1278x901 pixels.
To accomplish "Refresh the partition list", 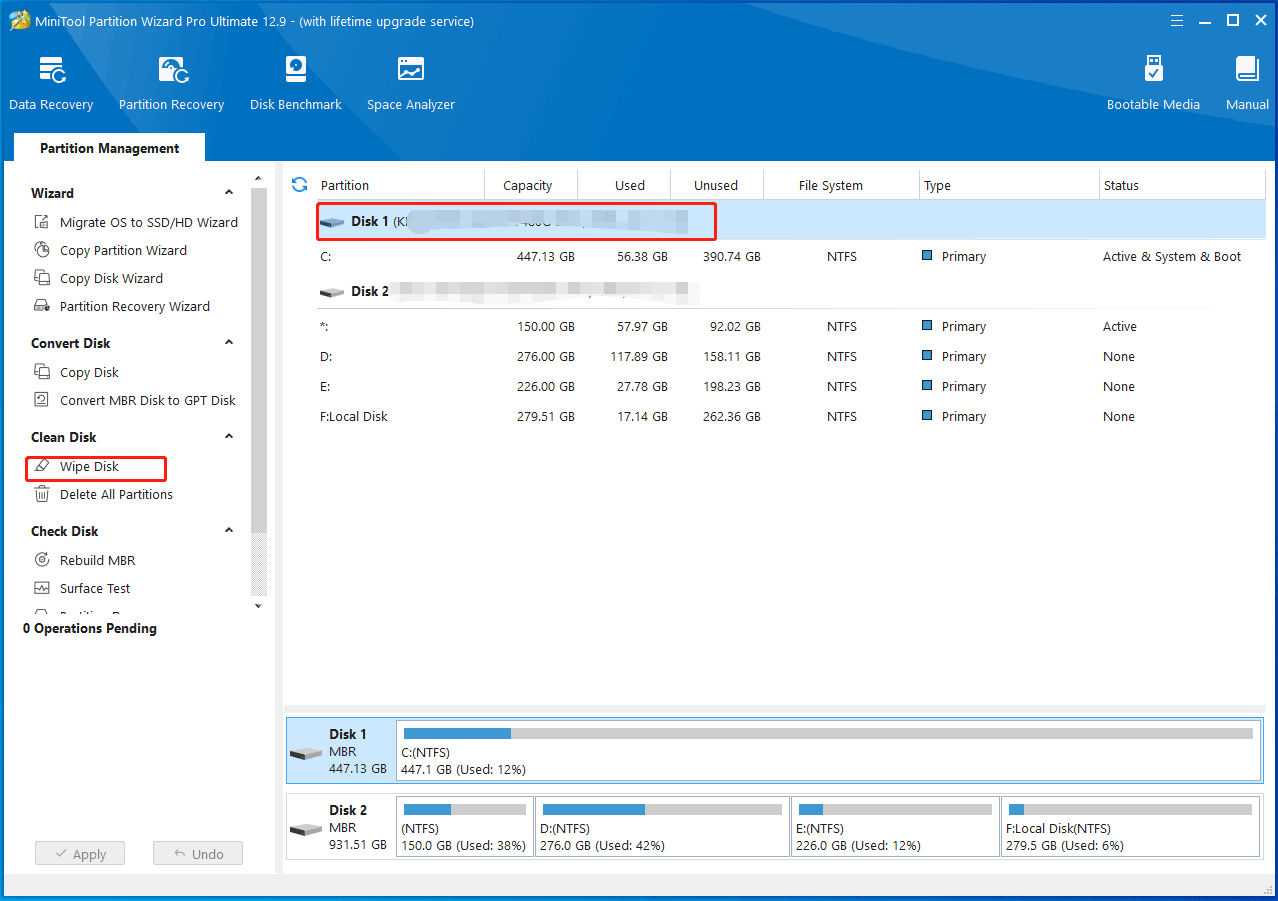I will [299, 184].
